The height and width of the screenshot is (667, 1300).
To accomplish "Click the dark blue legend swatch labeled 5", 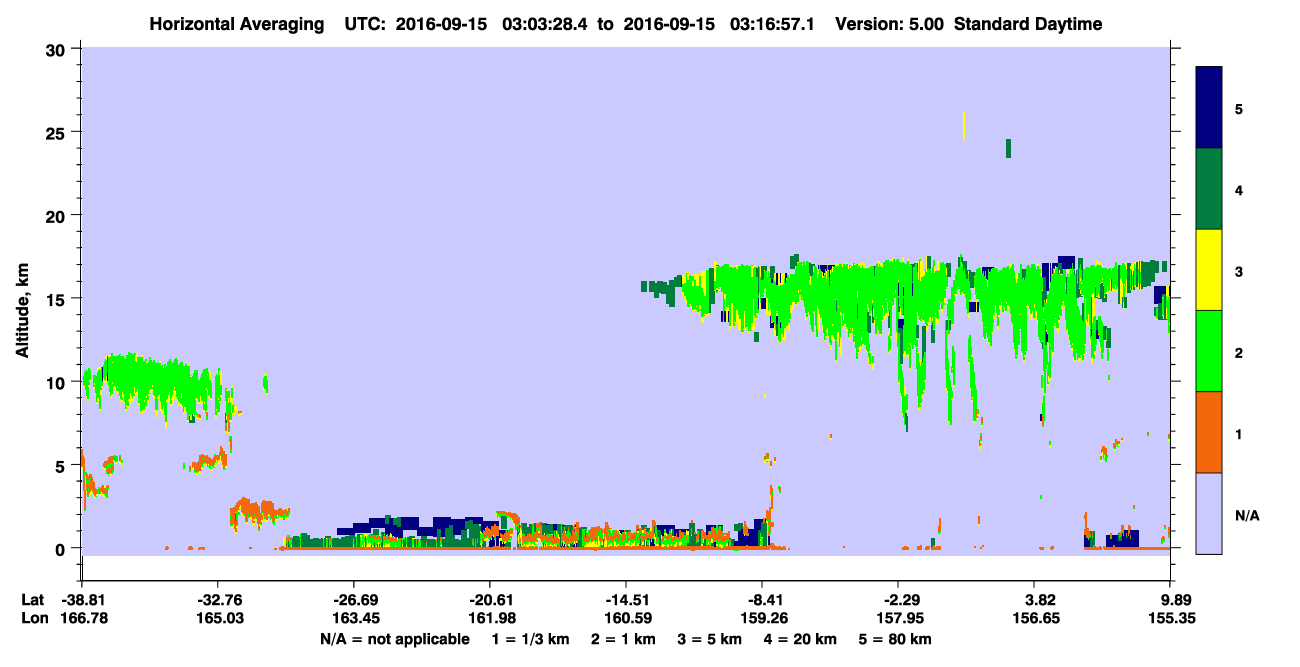I will 1209,108.
